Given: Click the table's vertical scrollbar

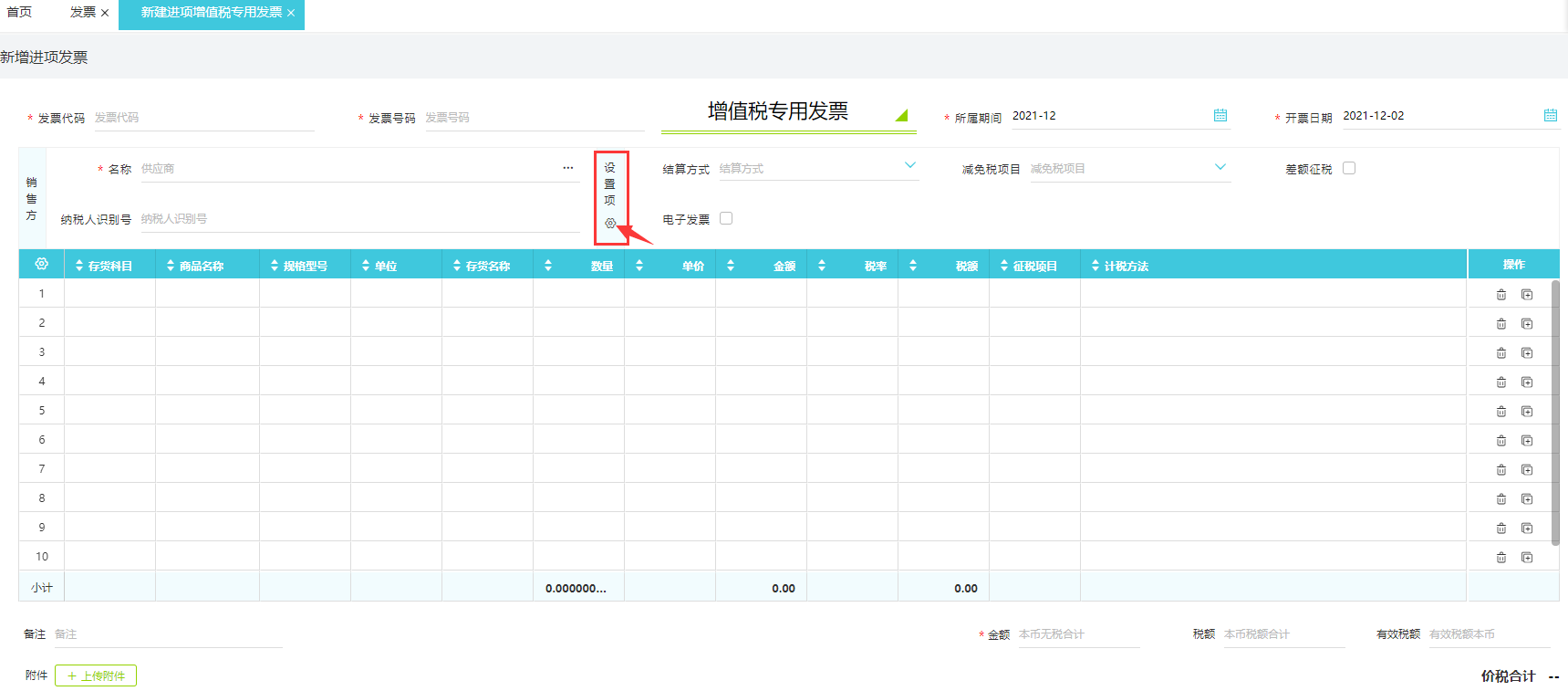Looking at the screenshot, I should pyautogui.click(x=1554, y=411).
